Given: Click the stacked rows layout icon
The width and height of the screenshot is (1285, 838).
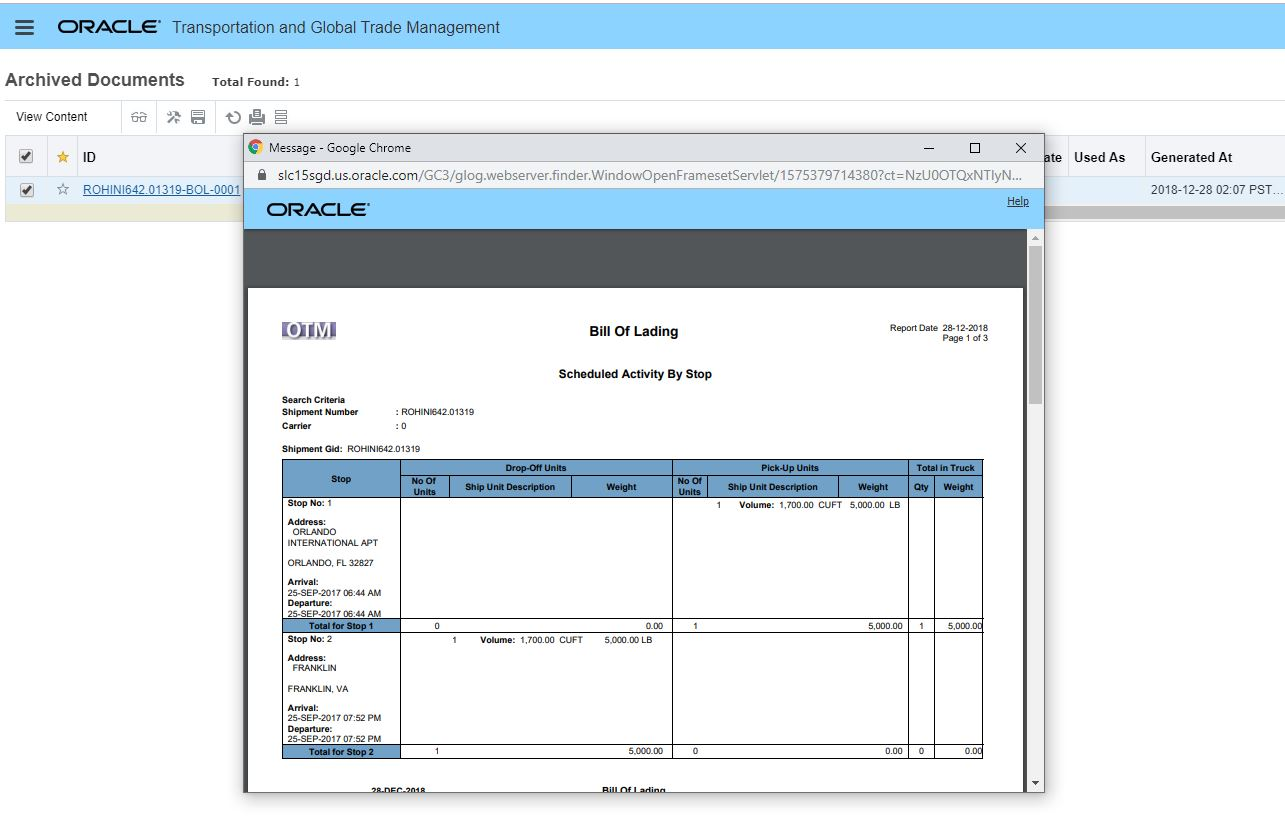Looking at the screenshot, I should pos(281,117).
